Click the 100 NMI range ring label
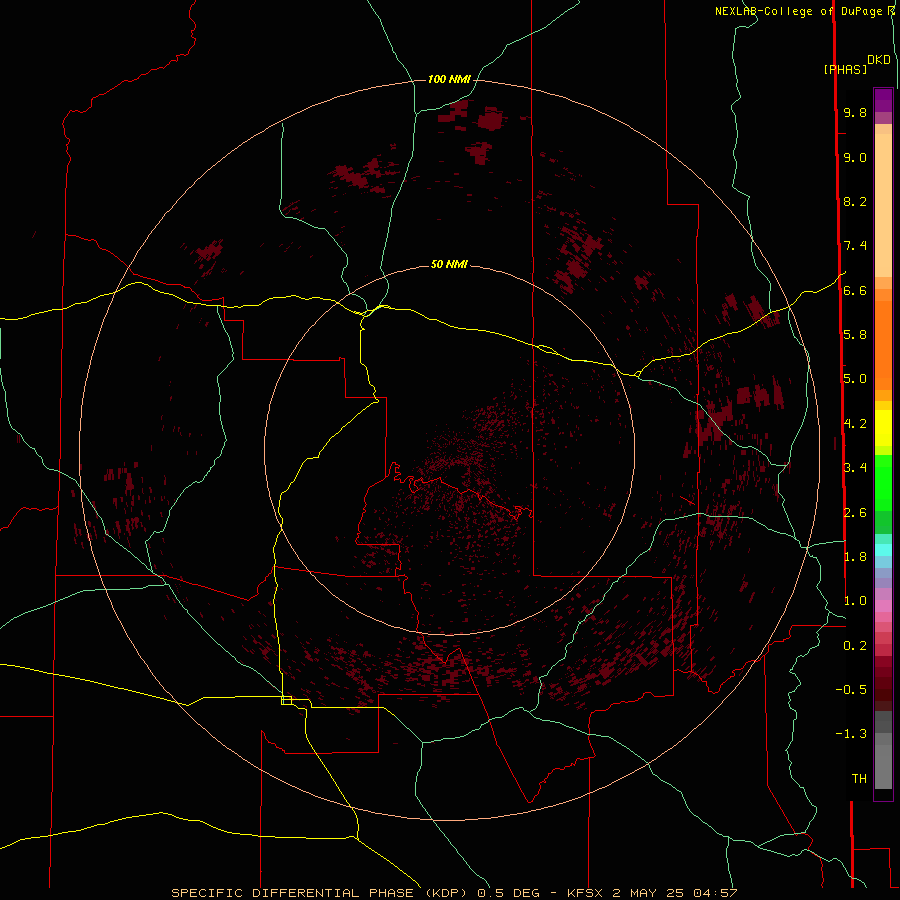Screen dimensions: 900x900 [449, 79]
